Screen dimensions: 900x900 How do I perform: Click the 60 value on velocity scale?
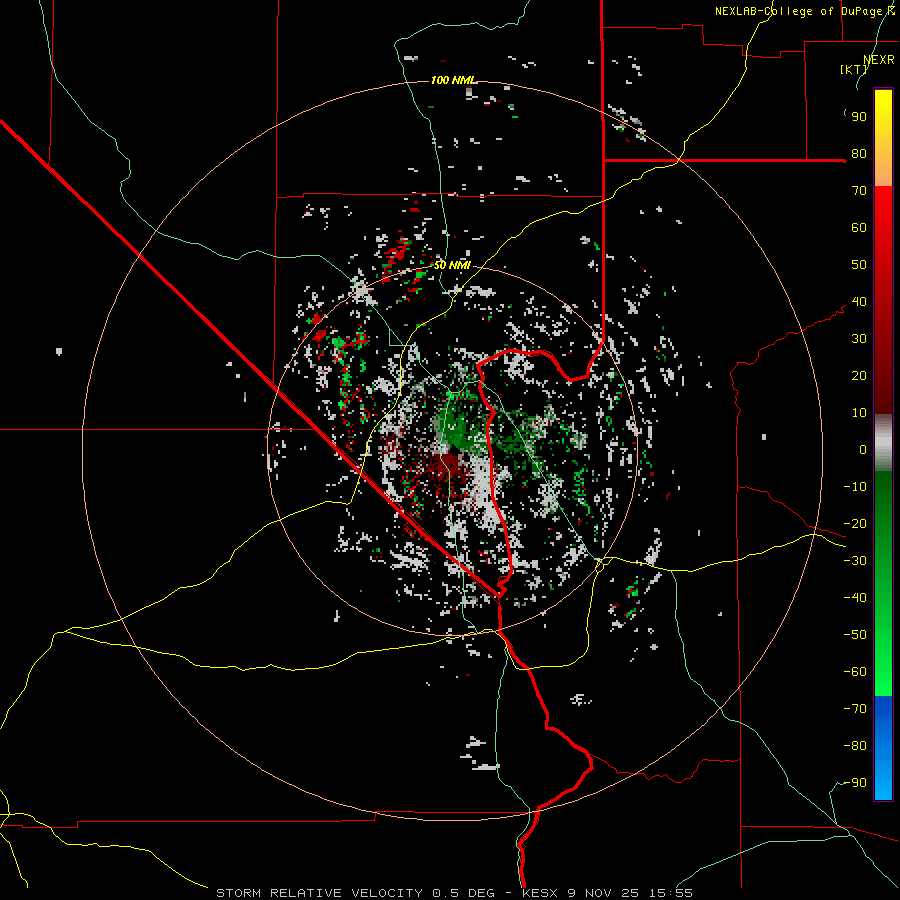(x=859, y=228)
